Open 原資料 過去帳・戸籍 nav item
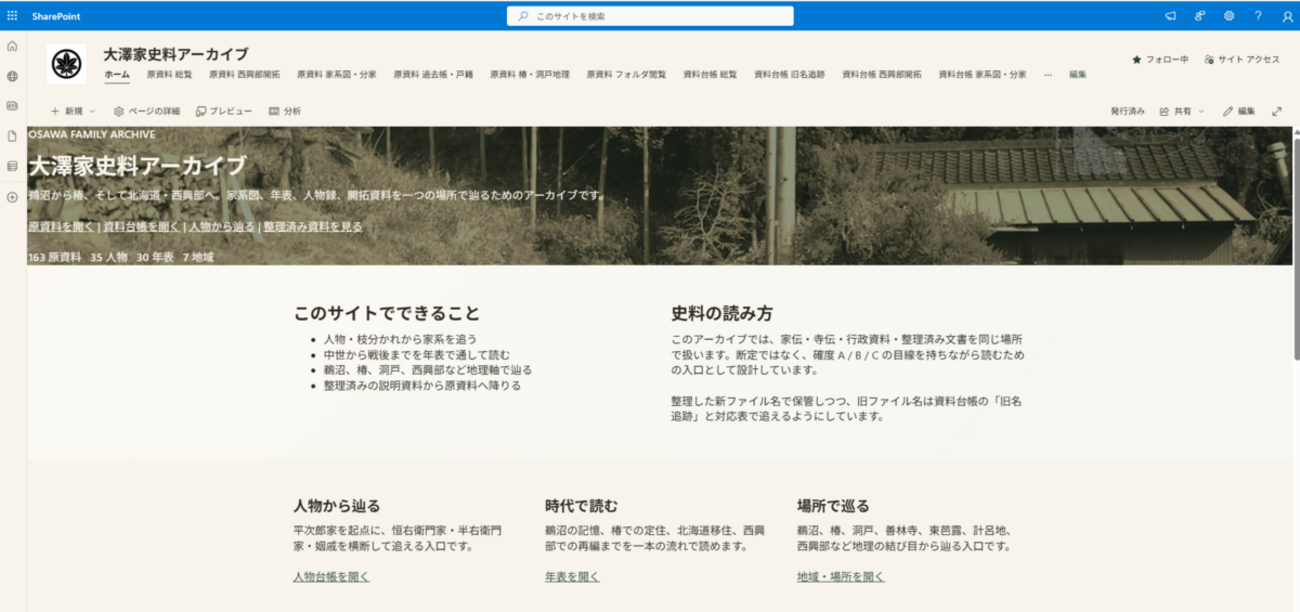 tap(434, 75)
